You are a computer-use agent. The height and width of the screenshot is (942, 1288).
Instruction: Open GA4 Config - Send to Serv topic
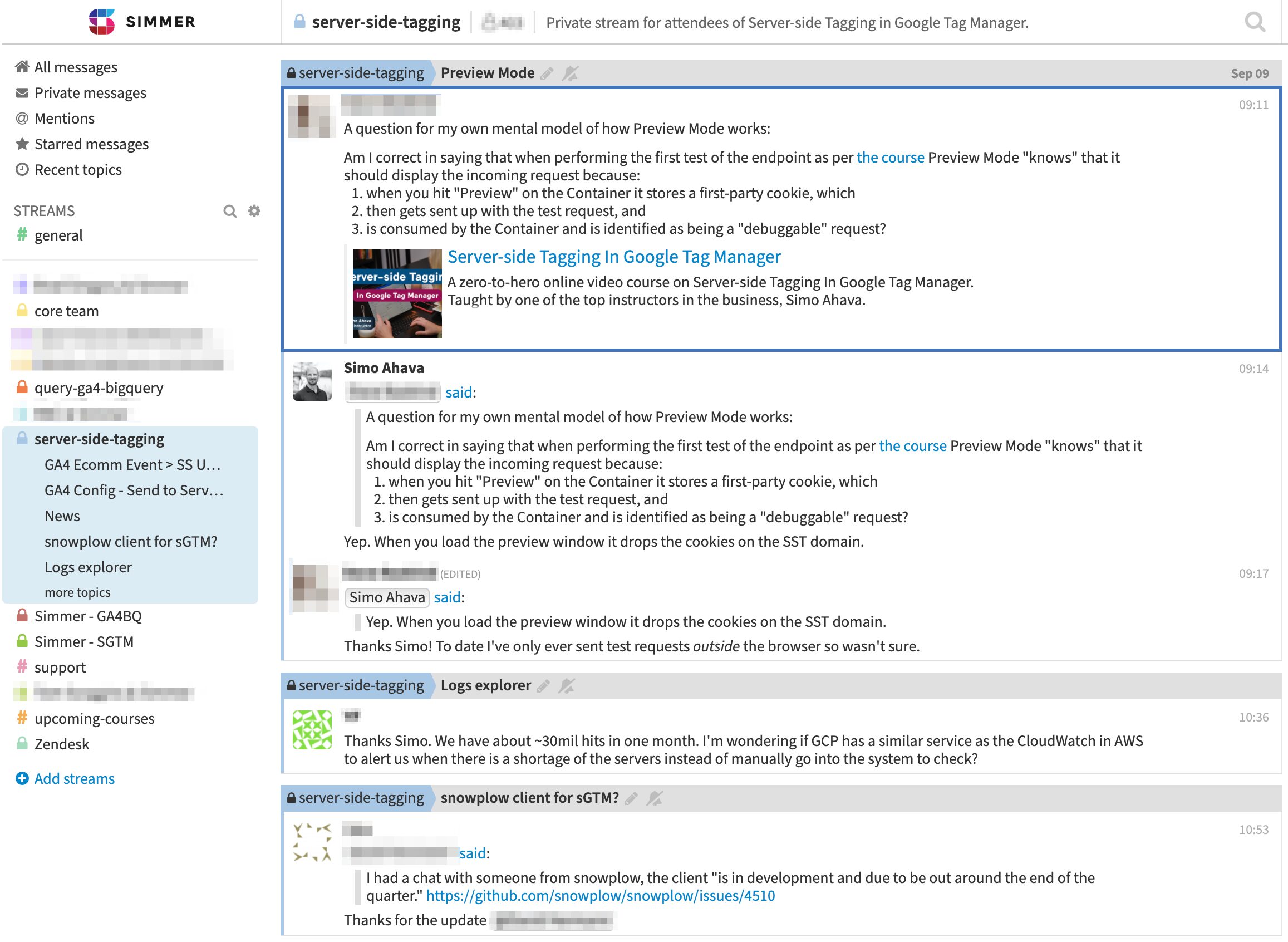coord(134,490)
